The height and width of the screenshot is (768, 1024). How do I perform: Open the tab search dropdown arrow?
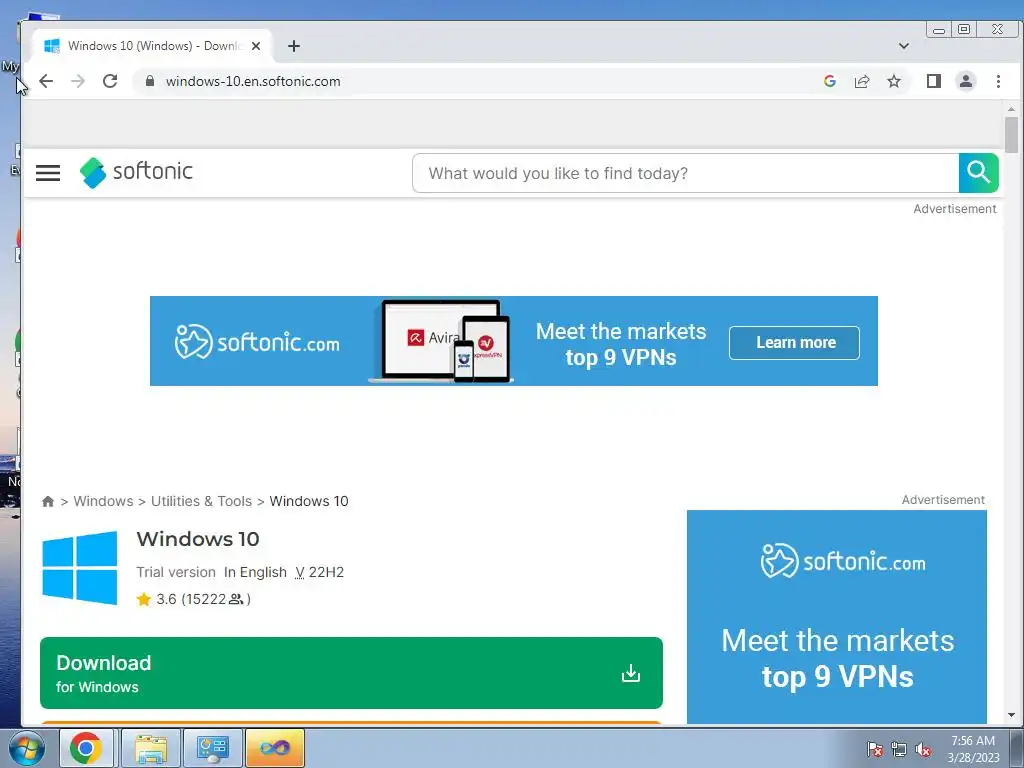pos(904,46)
